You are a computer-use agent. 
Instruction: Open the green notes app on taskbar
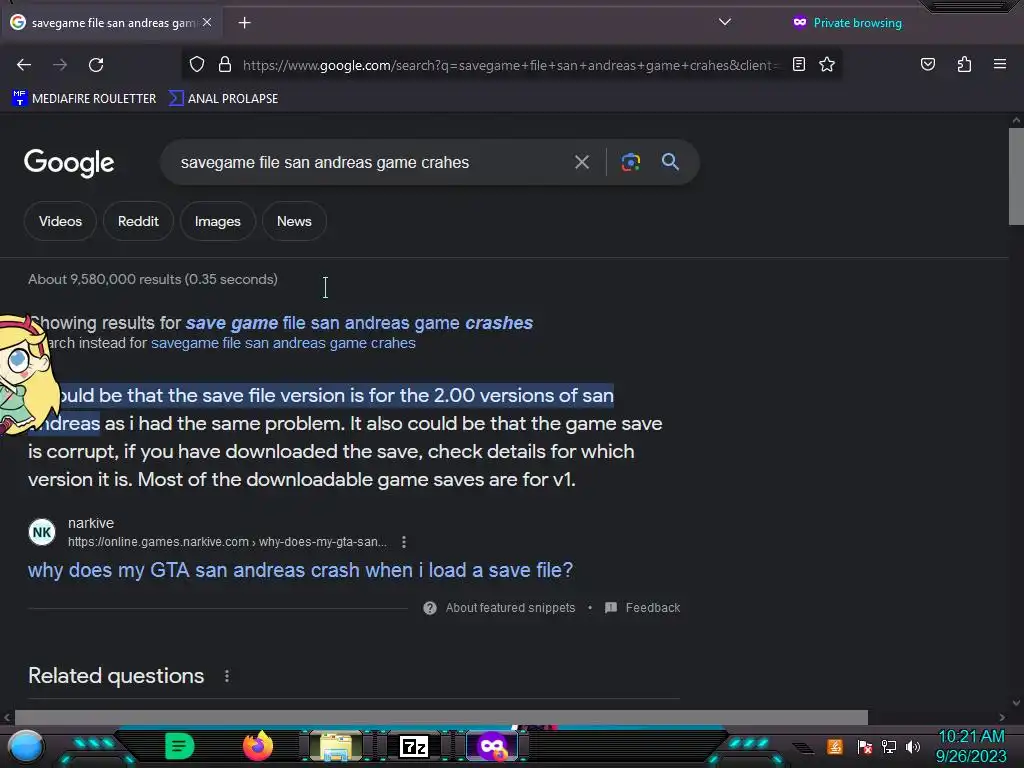[179, 746]
